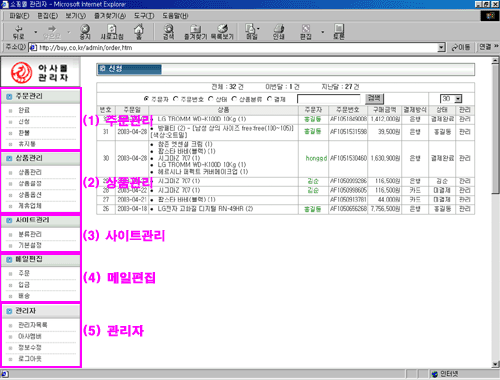Open the Favorites (즐겨찾기) toolbar icon
This screenshot has width=500, height=380.
click(x=196, y=32)
